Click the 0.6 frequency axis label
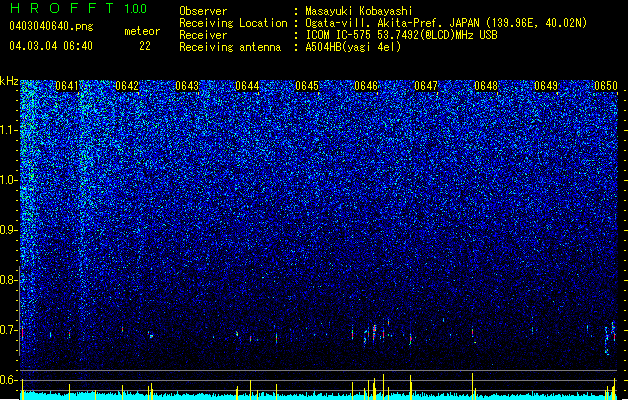The width and height of the screenshot is (629, 400). [x=9, y=380]
